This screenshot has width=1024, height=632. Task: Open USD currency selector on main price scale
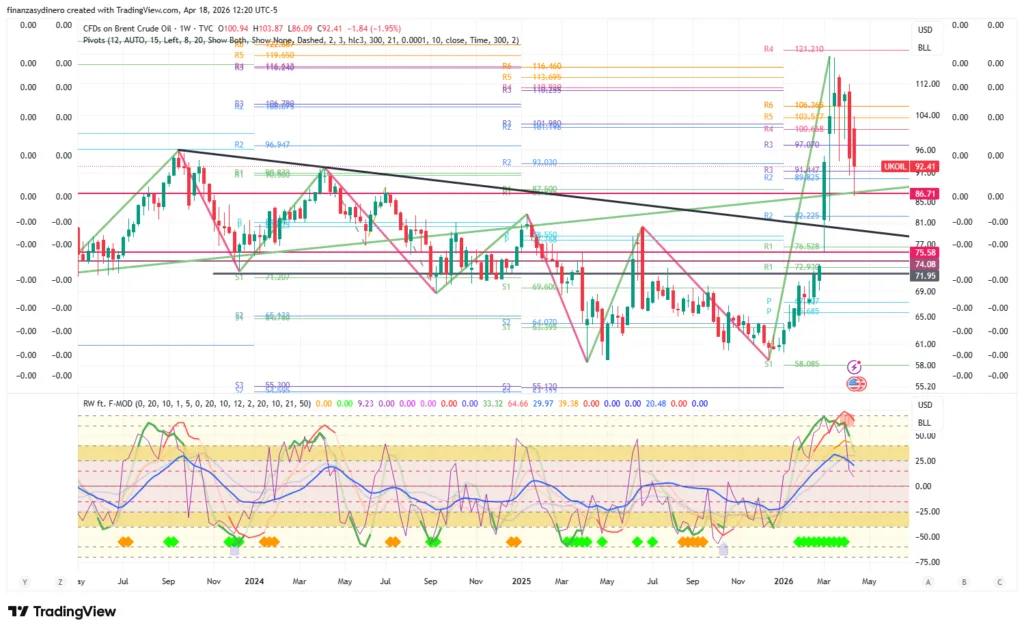924,29
